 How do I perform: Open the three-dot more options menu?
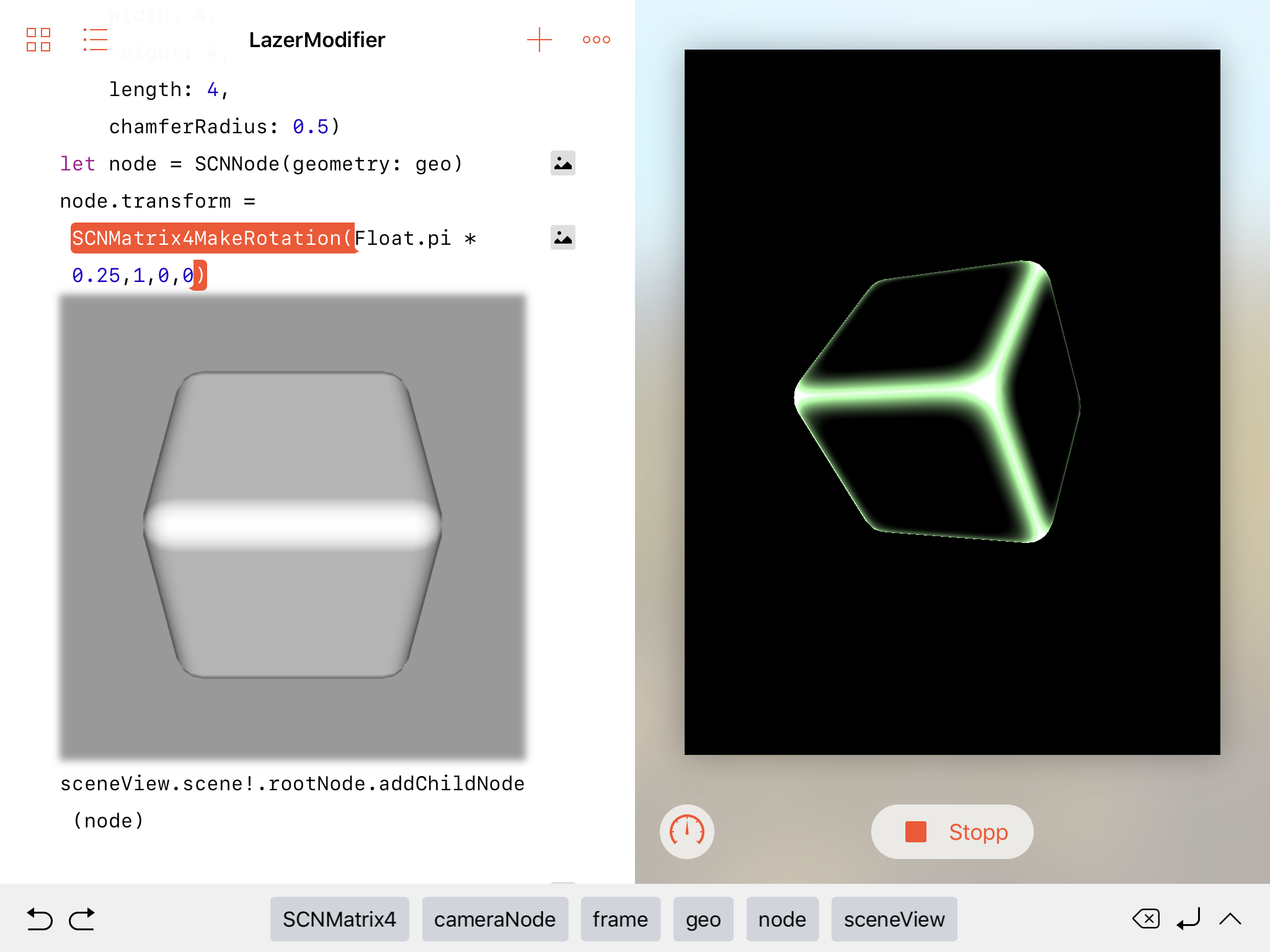point(597,40)
